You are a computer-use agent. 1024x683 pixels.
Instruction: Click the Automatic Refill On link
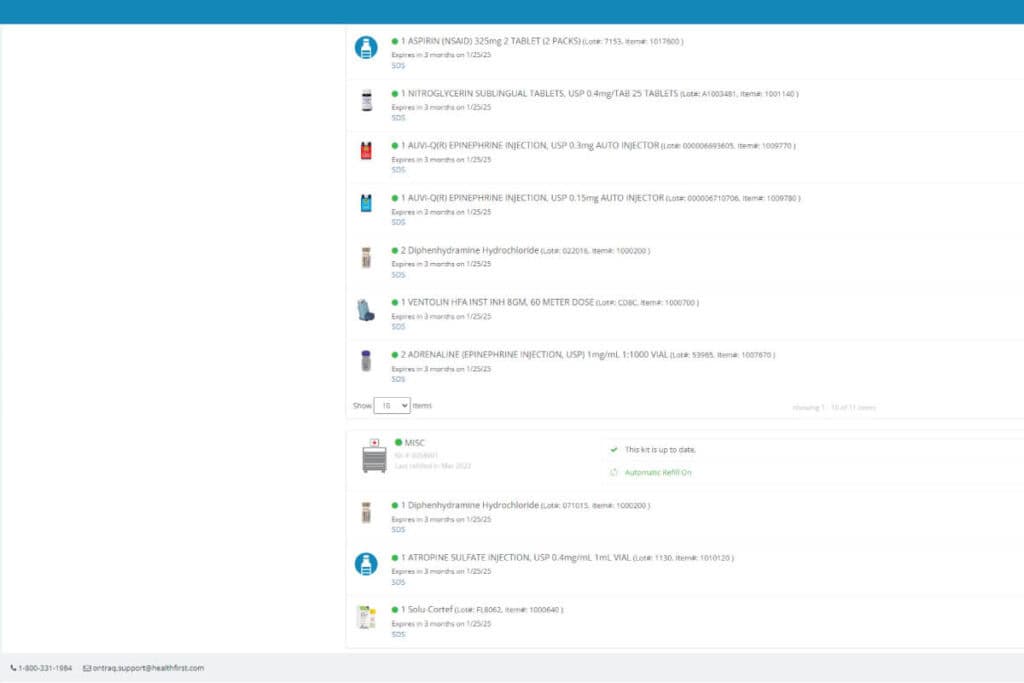(x=658, y=473)
